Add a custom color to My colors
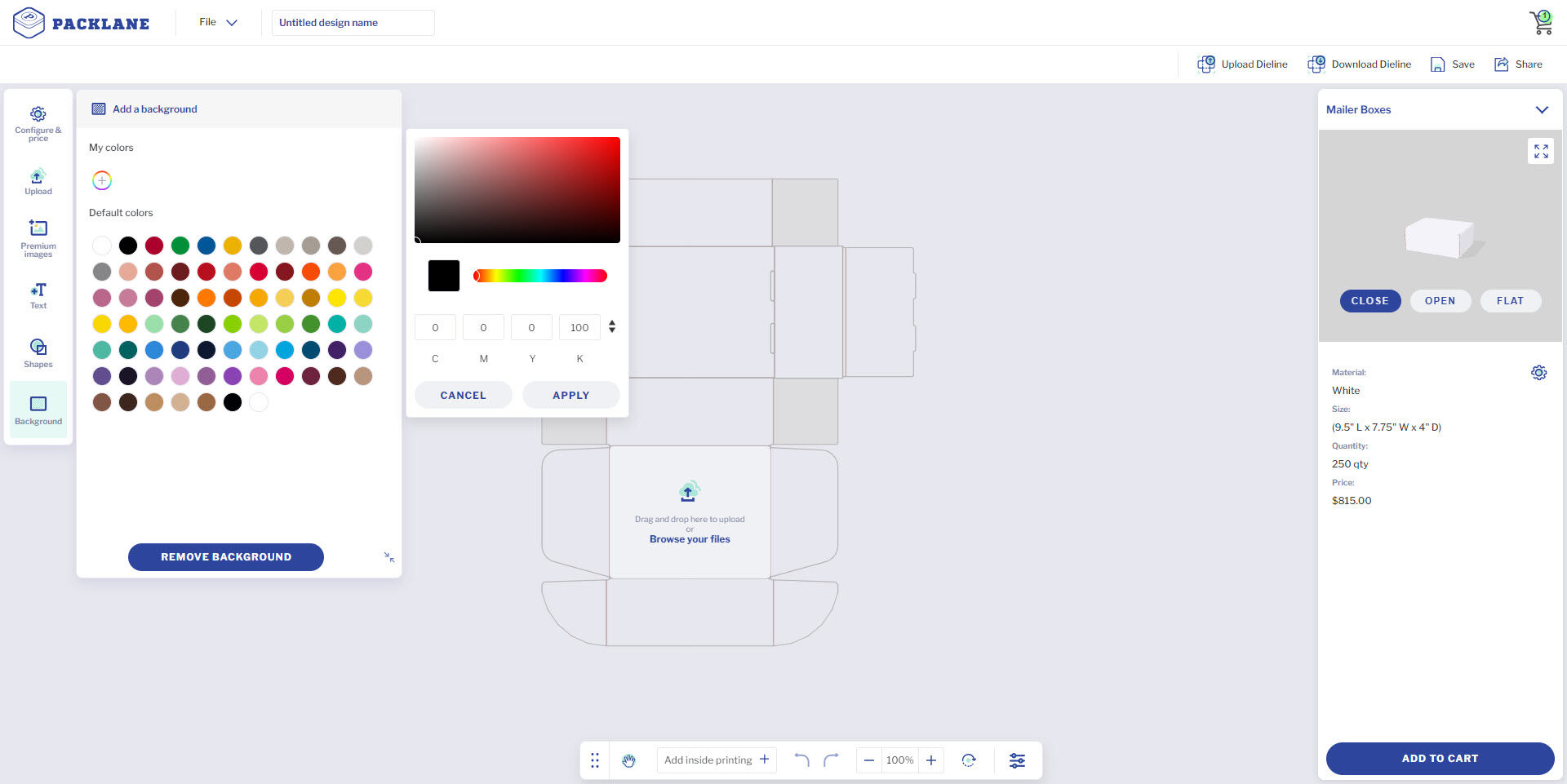The height and width of the screenshot is (784, 1567). [x=102, y=180]
